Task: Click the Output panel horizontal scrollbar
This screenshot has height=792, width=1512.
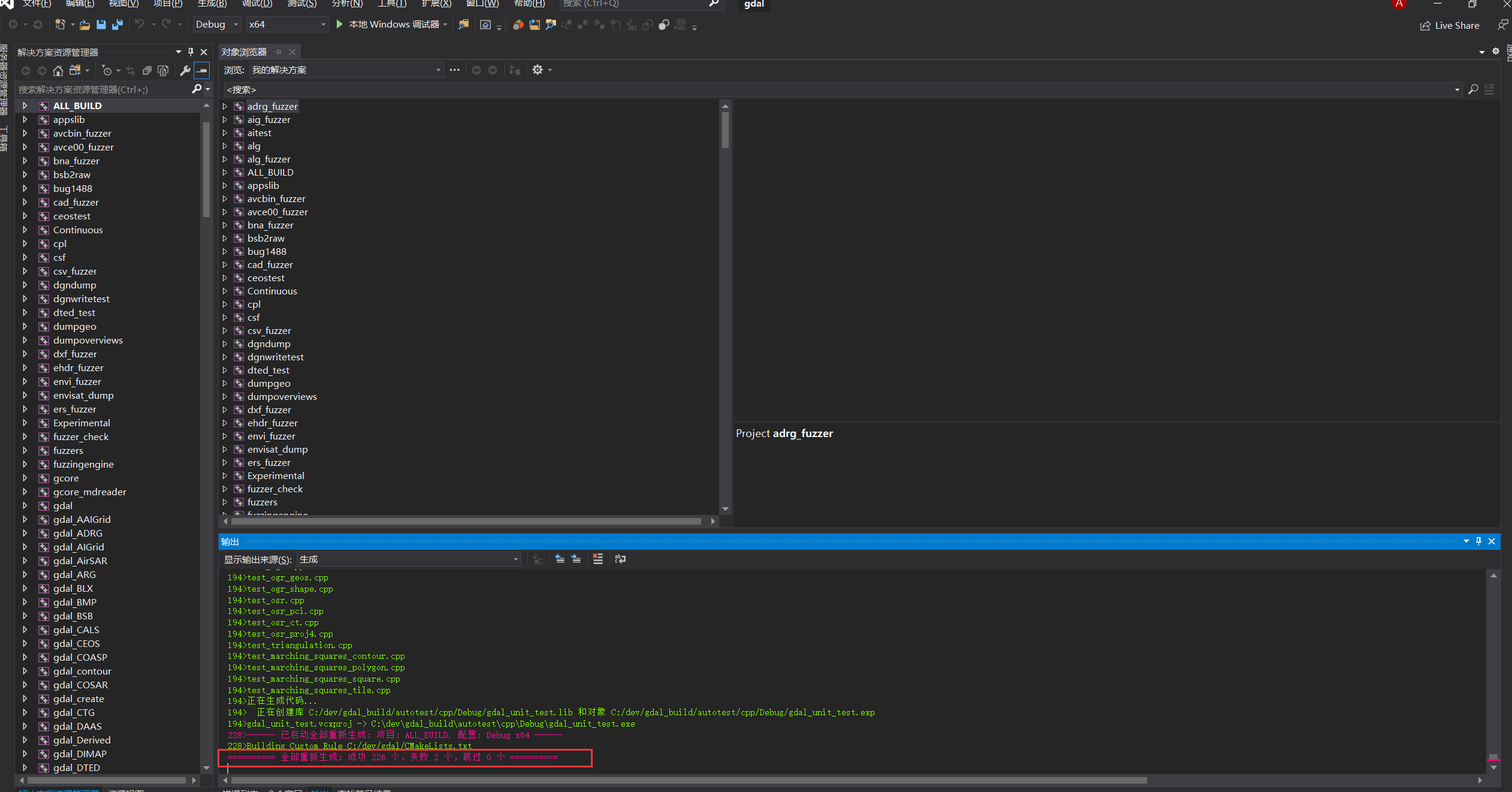Action: (689, 780)
